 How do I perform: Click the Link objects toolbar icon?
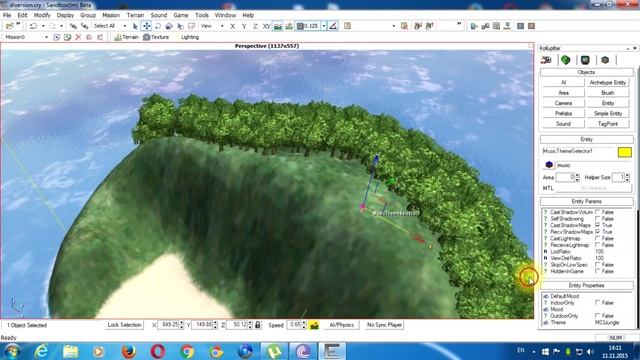coord(73,26)
